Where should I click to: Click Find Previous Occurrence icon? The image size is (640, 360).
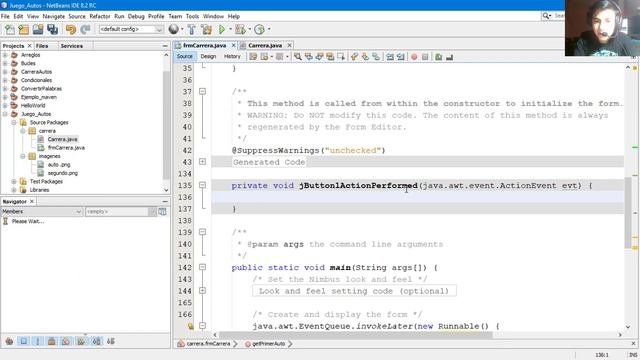click(309, 57)
